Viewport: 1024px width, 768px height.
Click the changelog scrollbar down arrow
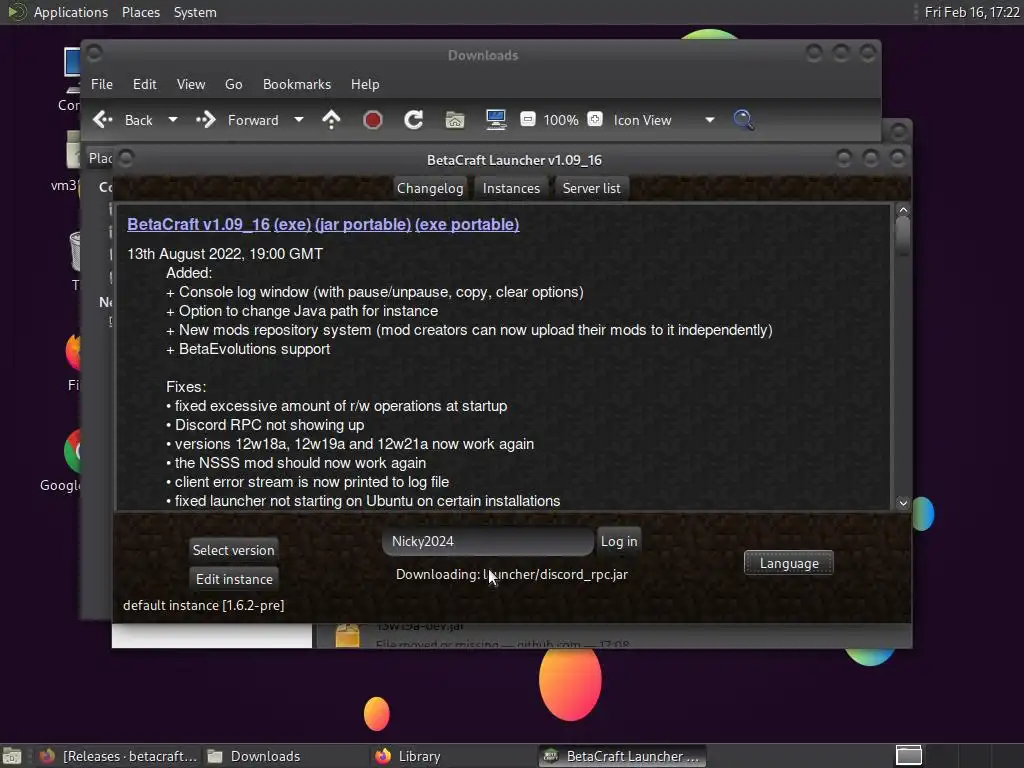[x=903, y=503]
